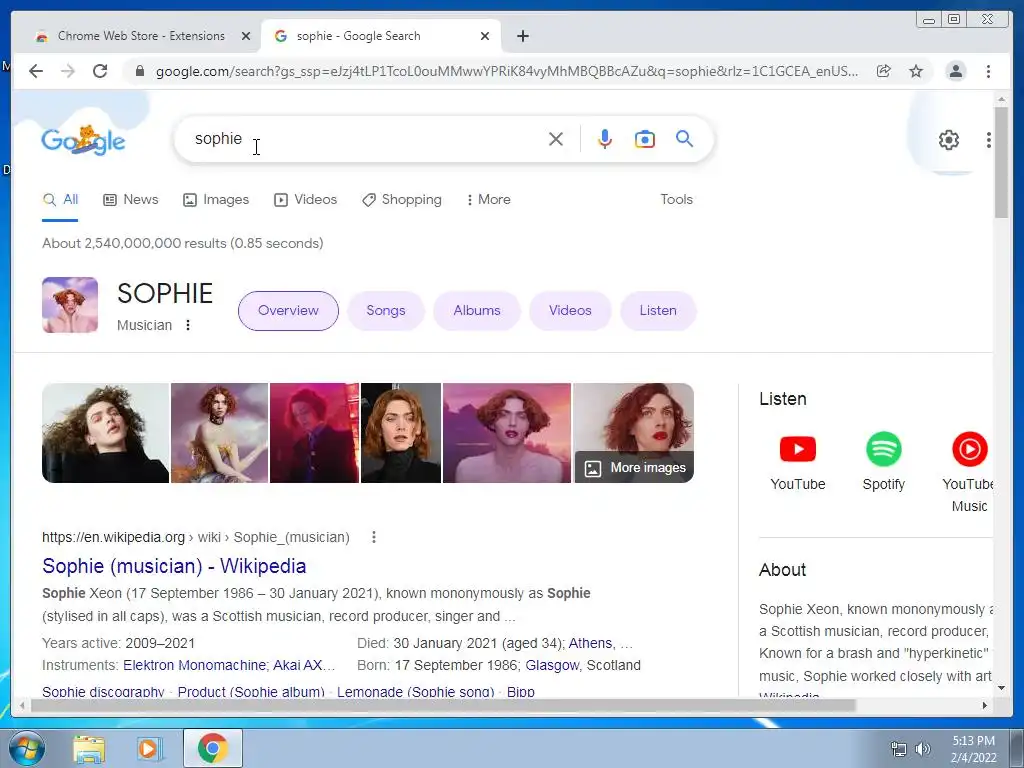
Task: Open Spotify listen option
Action: [x=884, y=462]
